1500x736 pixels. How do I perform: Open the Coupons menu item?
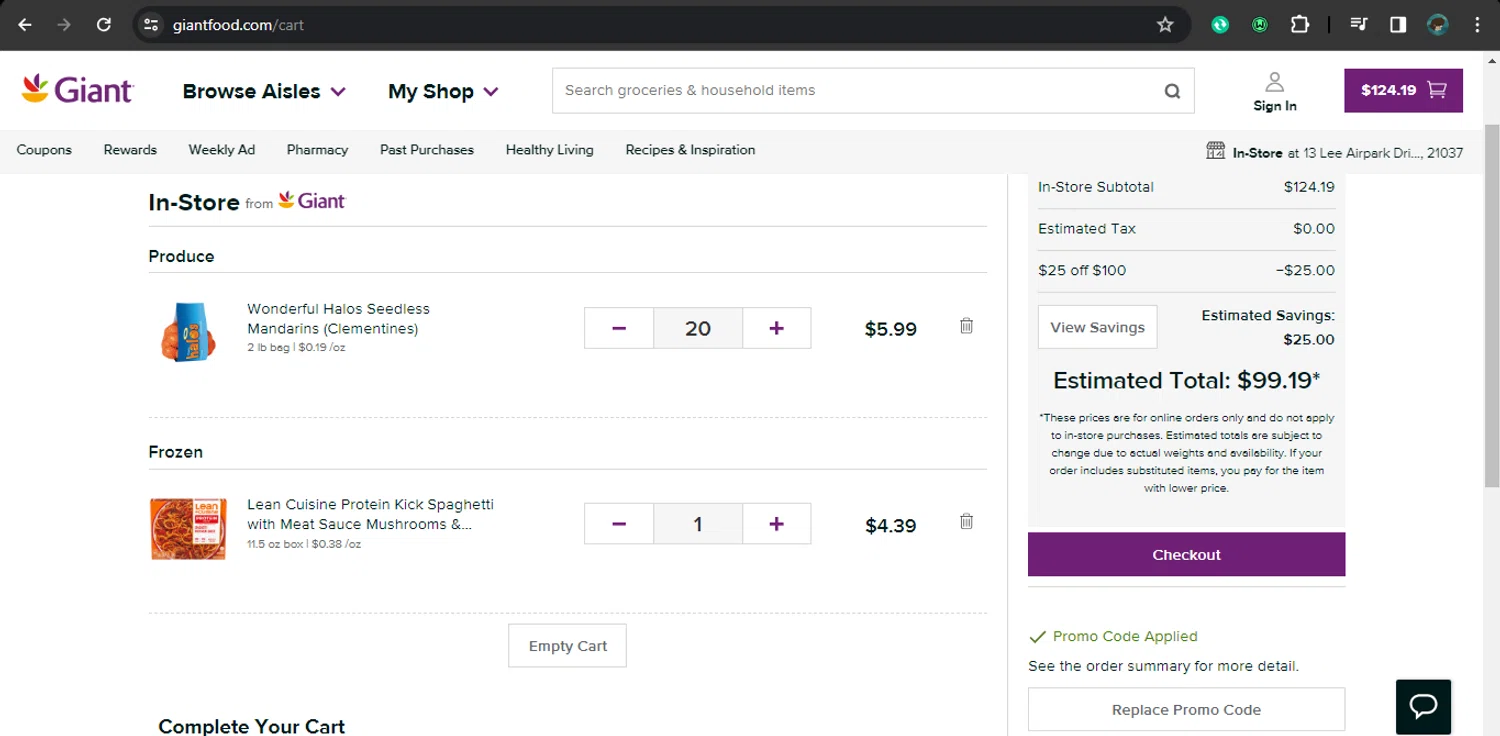point(44,150)
